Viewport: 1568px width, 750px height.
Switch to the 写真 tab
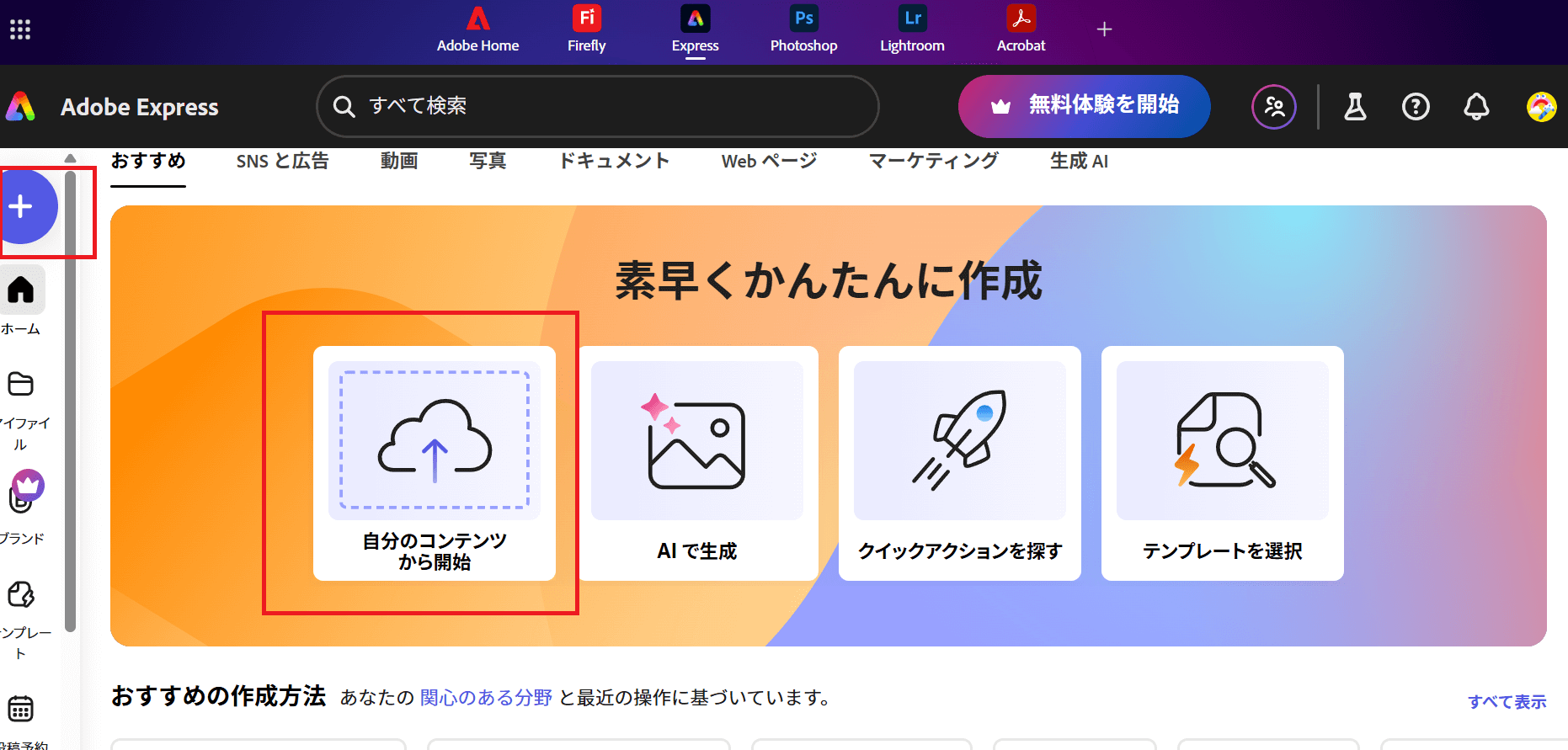pos(488,161)
